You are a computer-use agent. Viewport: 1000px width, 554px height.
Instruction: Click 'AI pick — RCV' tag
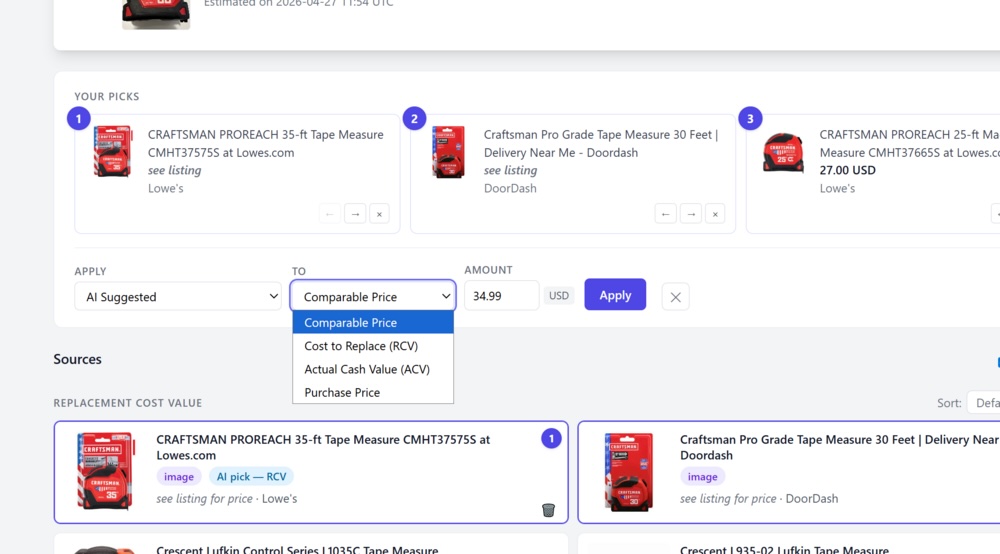point(251,477)
